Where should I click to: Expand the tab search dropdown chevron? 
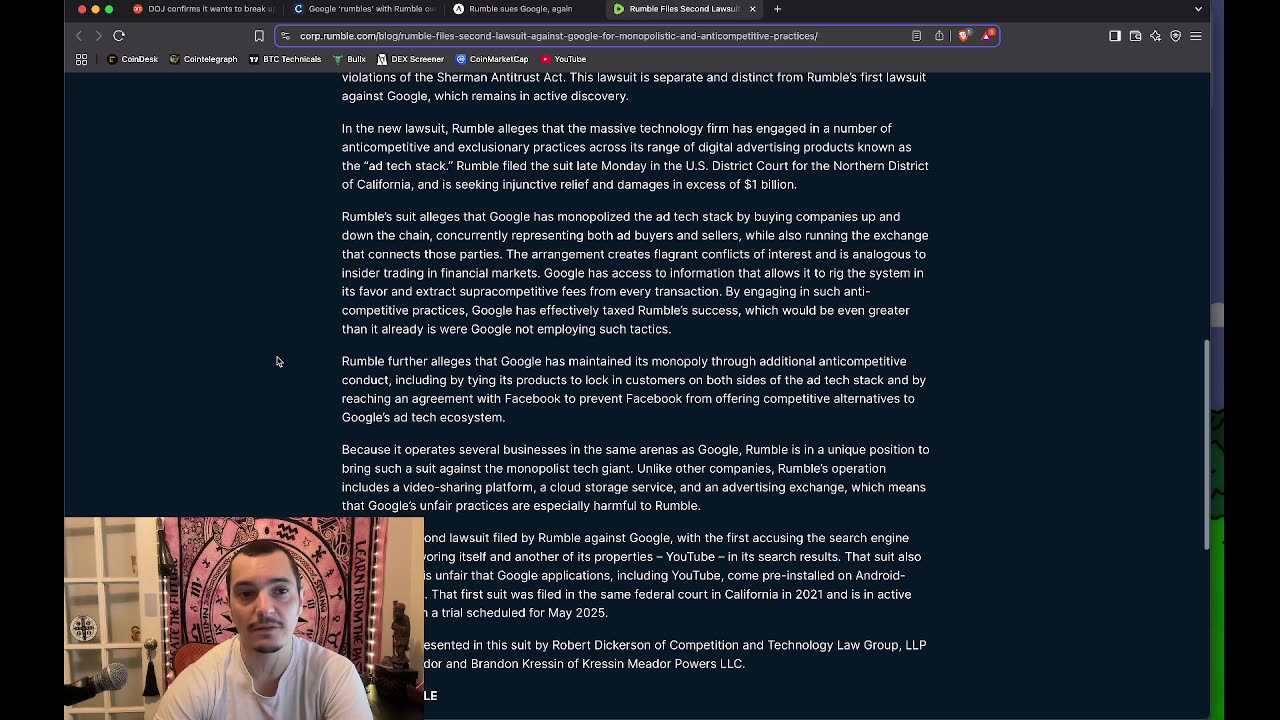[x=1198, y=9]
